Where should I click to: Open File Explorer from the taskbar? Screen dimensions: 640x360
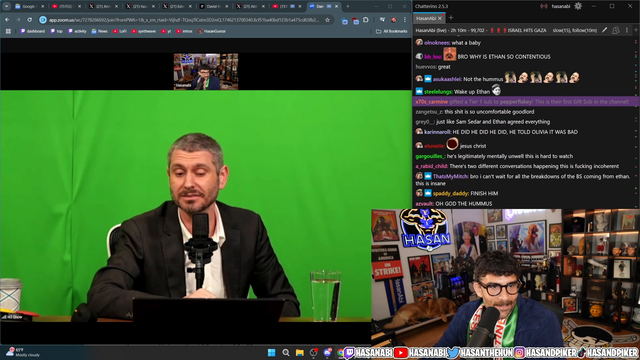click(x=300, y=353)
